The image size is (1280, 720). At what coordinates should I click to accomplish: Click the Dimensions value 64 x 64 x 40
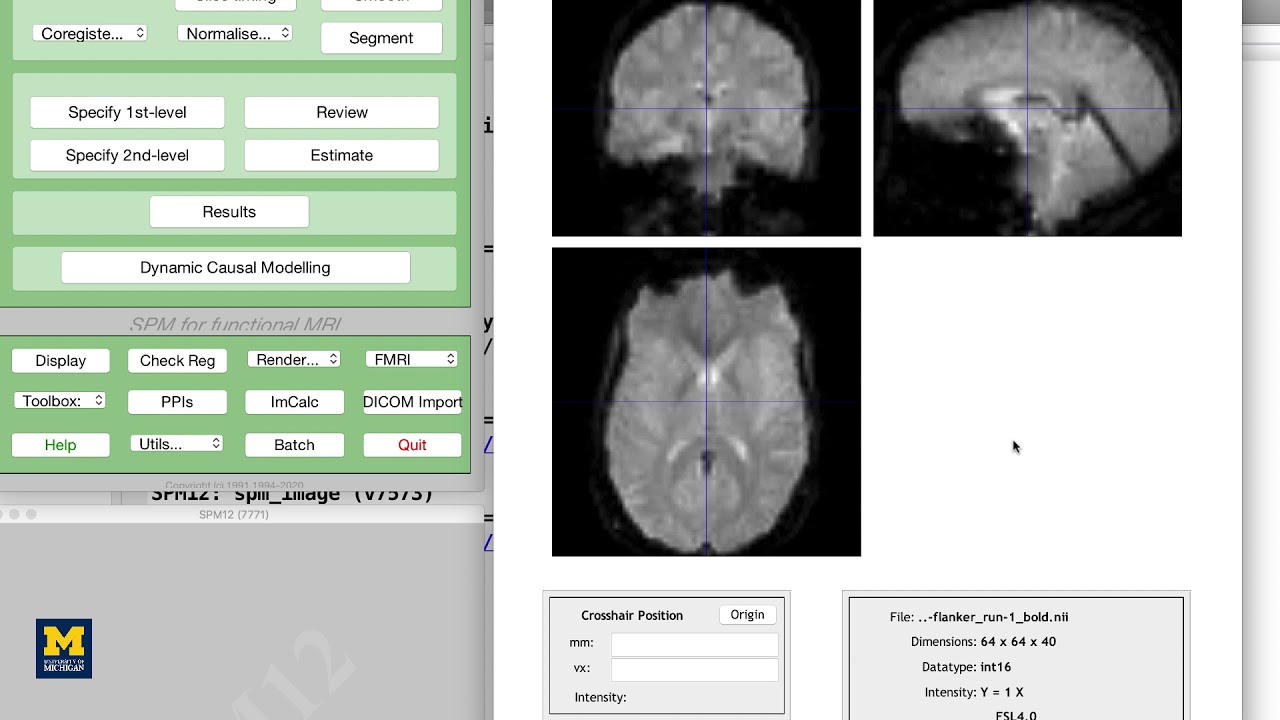point(1018,642)
